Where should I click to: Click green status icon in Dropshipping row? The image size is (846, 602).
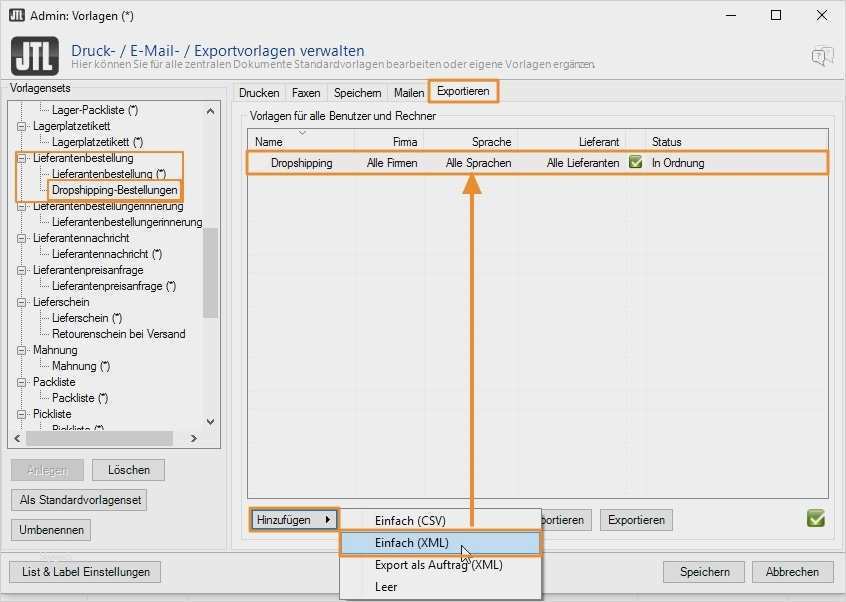[x=635, y=162]
